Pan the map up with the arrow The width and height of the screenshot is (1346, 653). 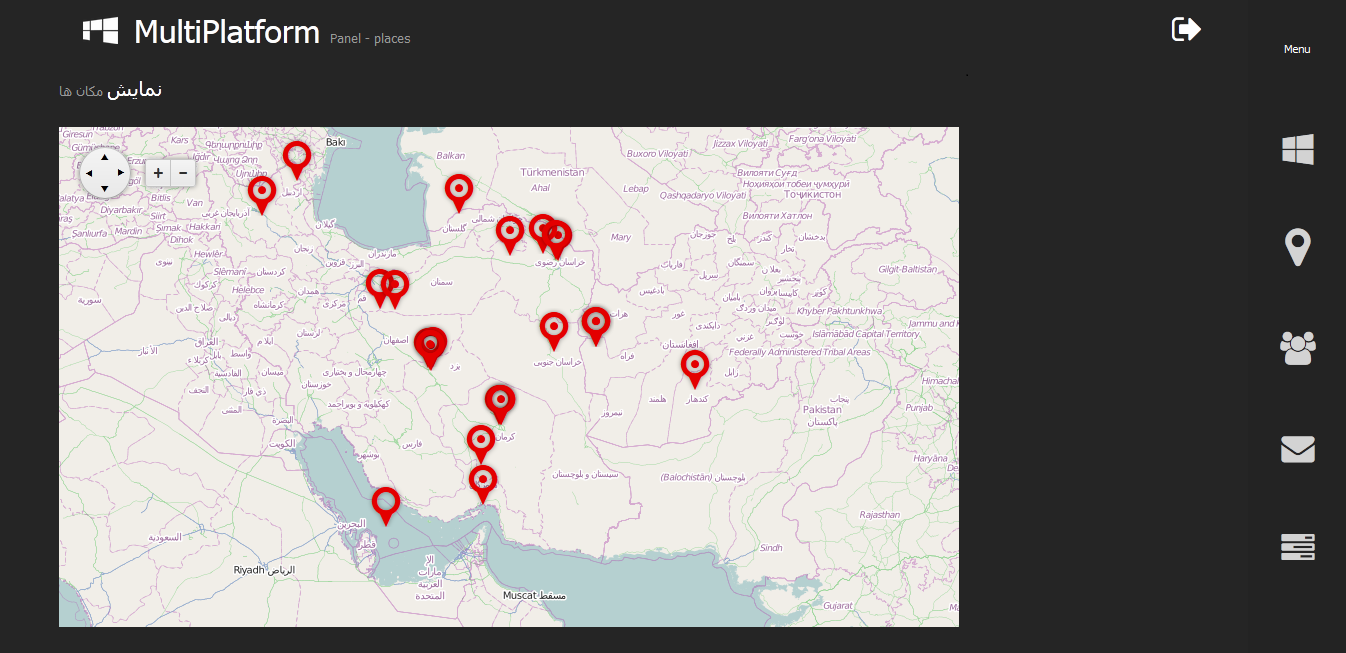[105, 158]
